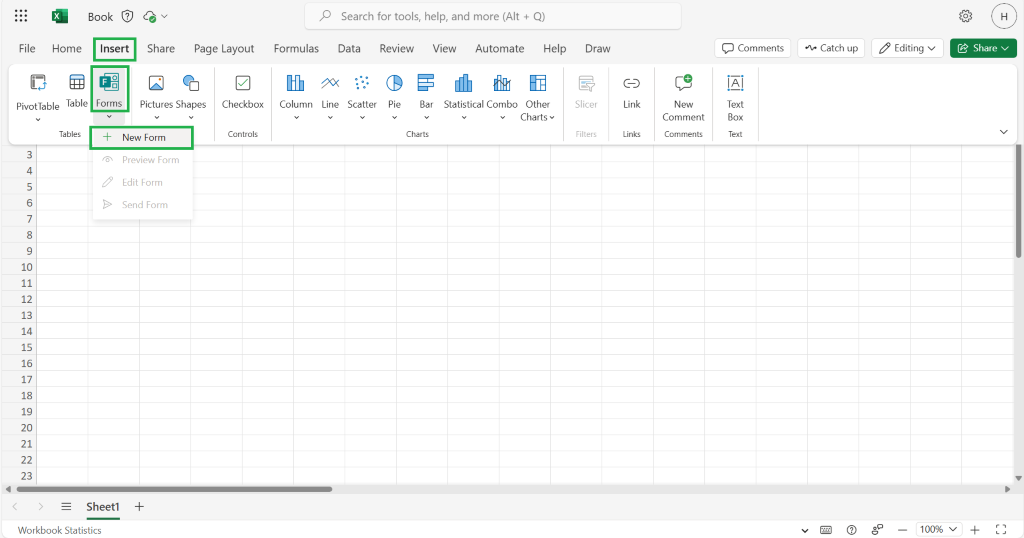The image size is (1024, 538).
Task: Expand the Pie chart dropdown arrow
Action: pos(394,118)
